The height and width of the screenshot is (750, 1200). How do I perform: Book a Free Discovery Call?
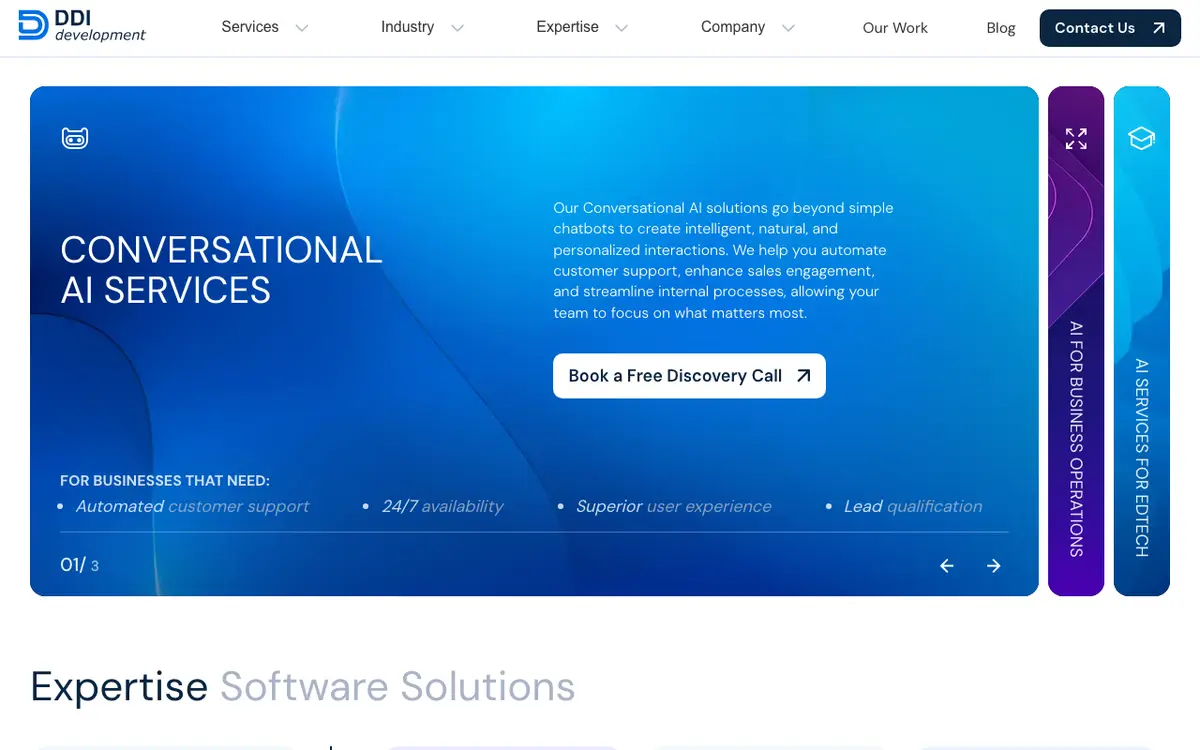coord(689,376)
